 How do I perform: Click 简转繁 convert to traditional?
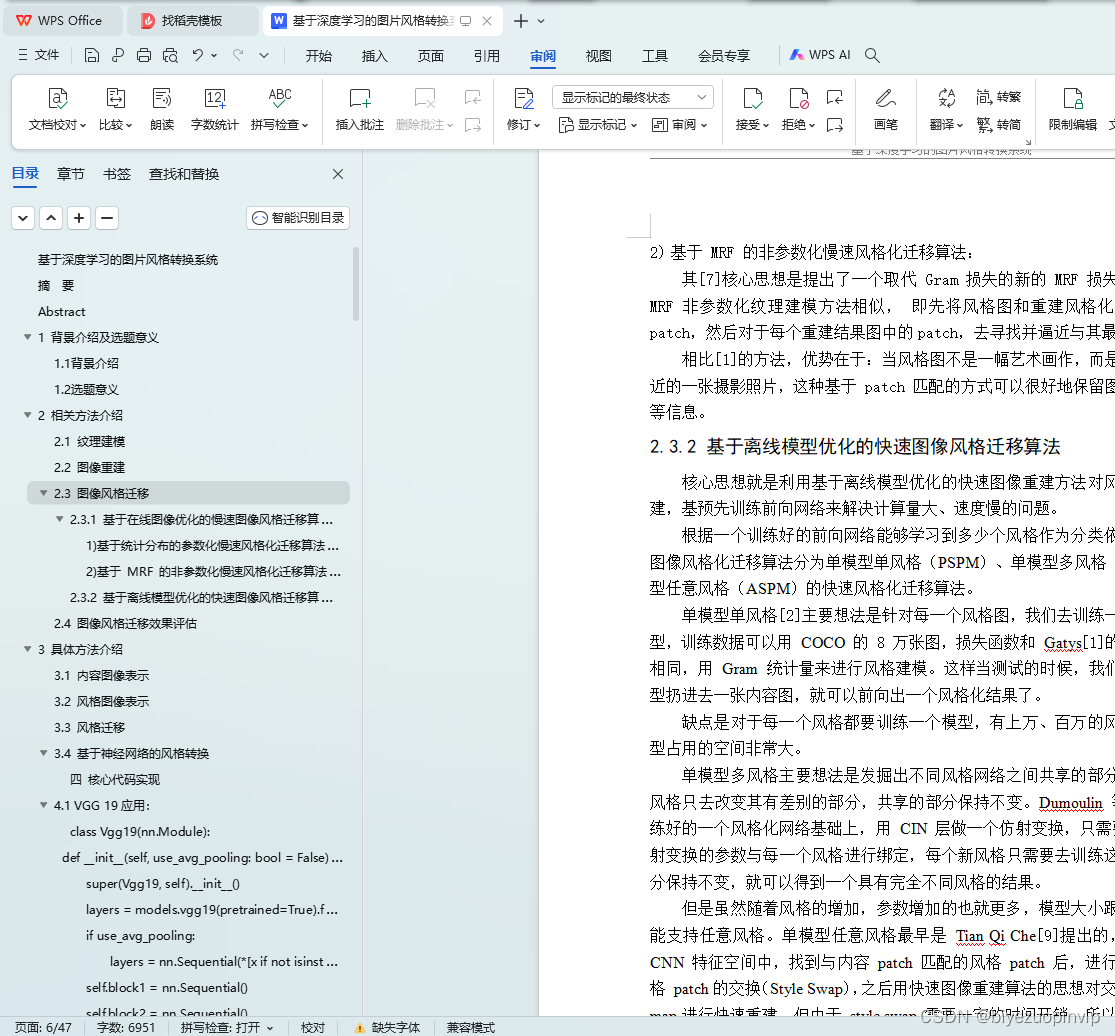point(998,97)
